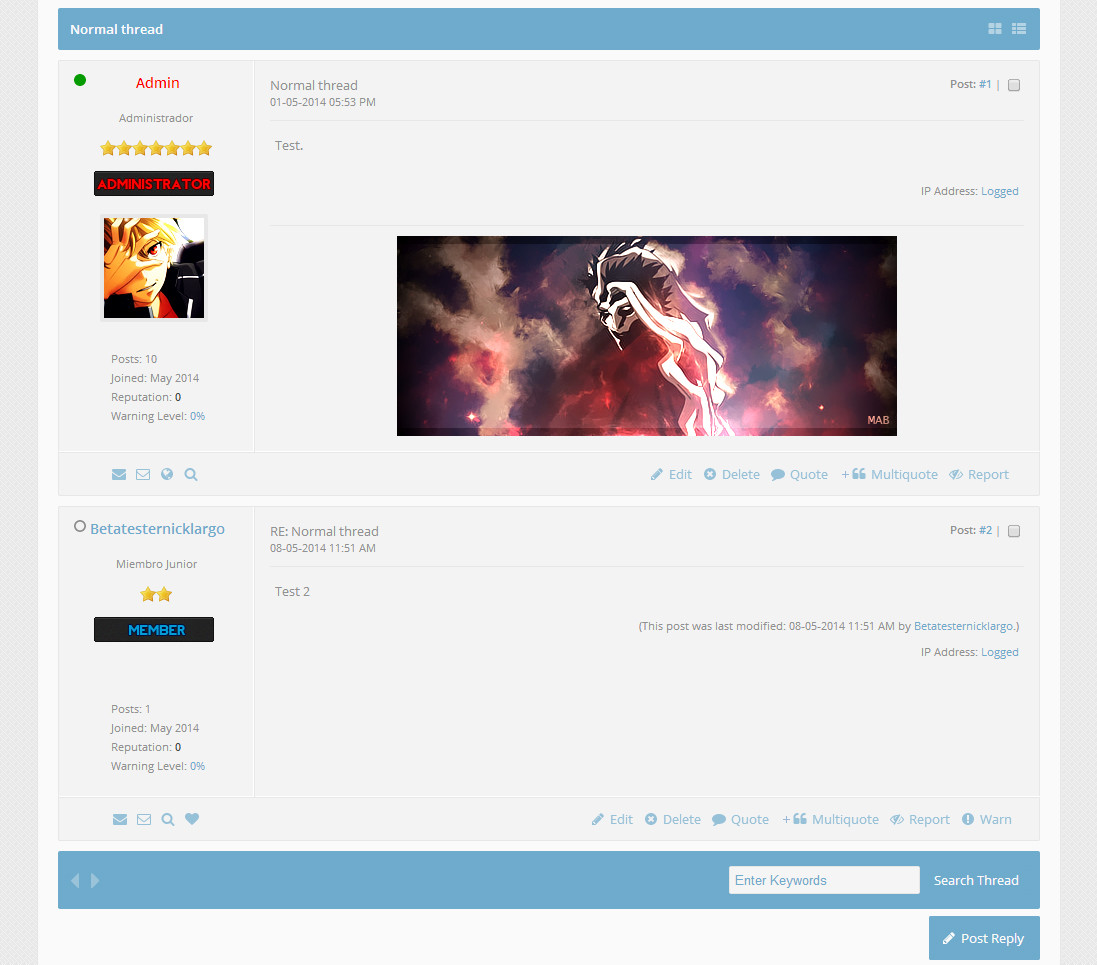Switch to the grid view icon in thread header
The width and height of the screenshot is (1097, 965).
[994, 29]
